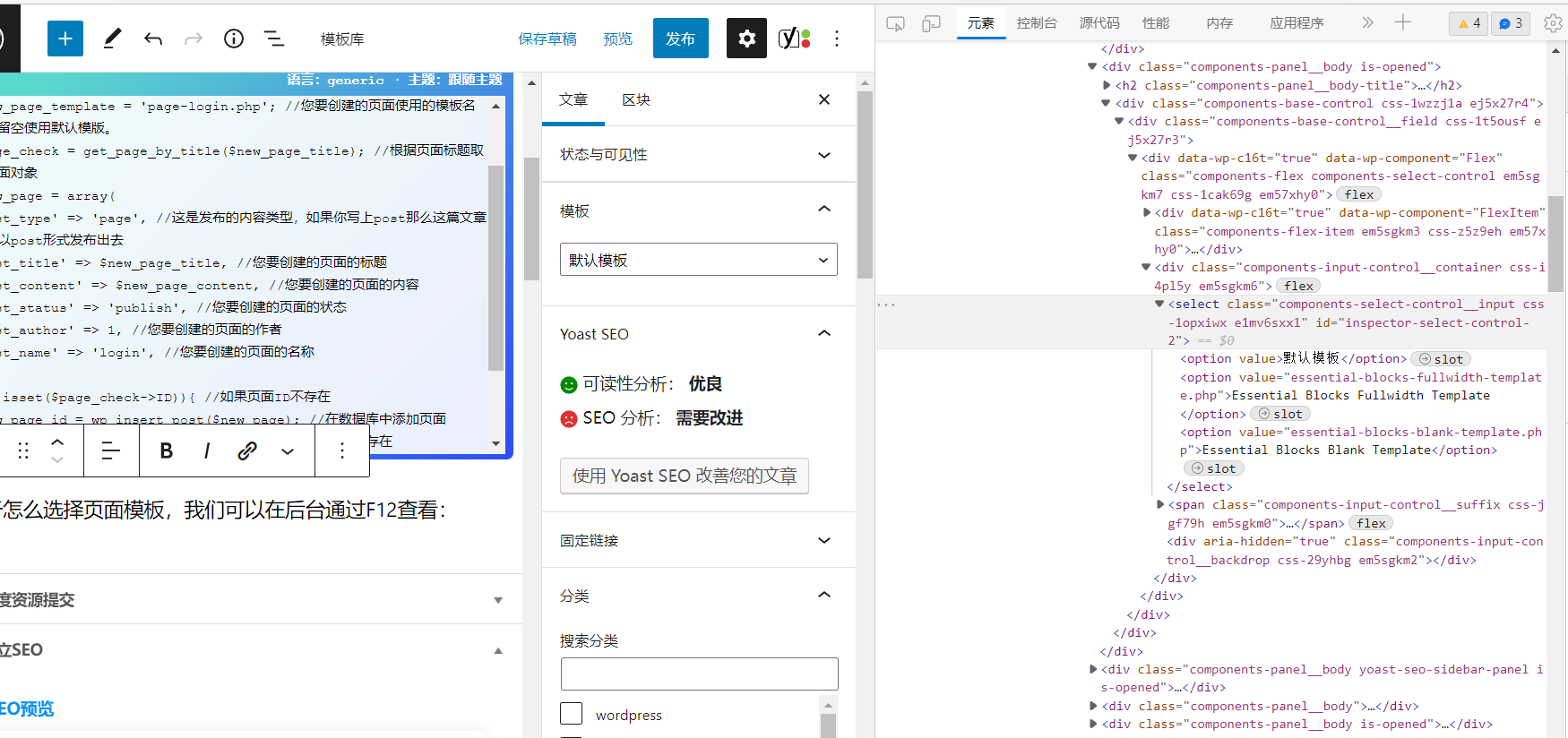Click 使用 Yoast SEO 改善您的文章 button
The image size is (1568, 738).
(685, 476)
